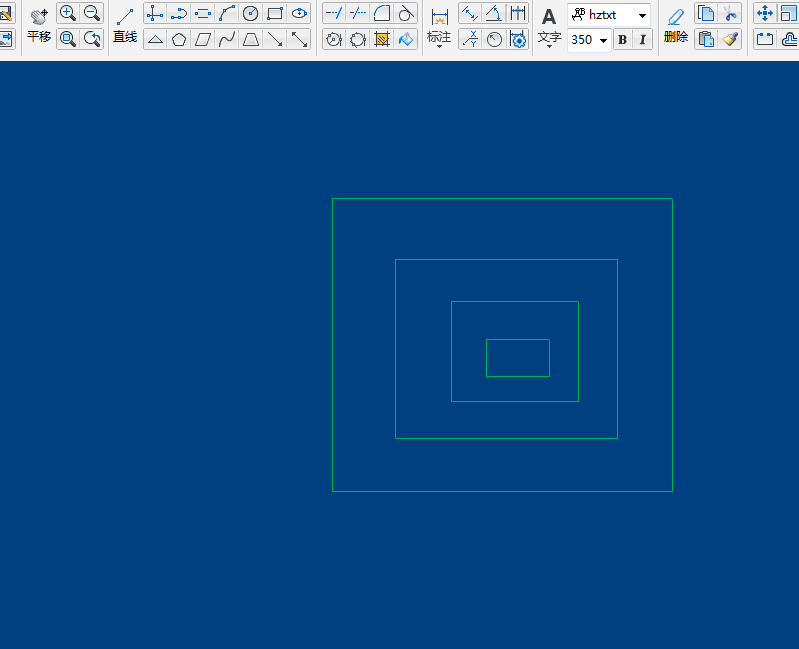Click the outermost green rectangle edge
This screenshot has height=649, width=799.
[502, 199]
